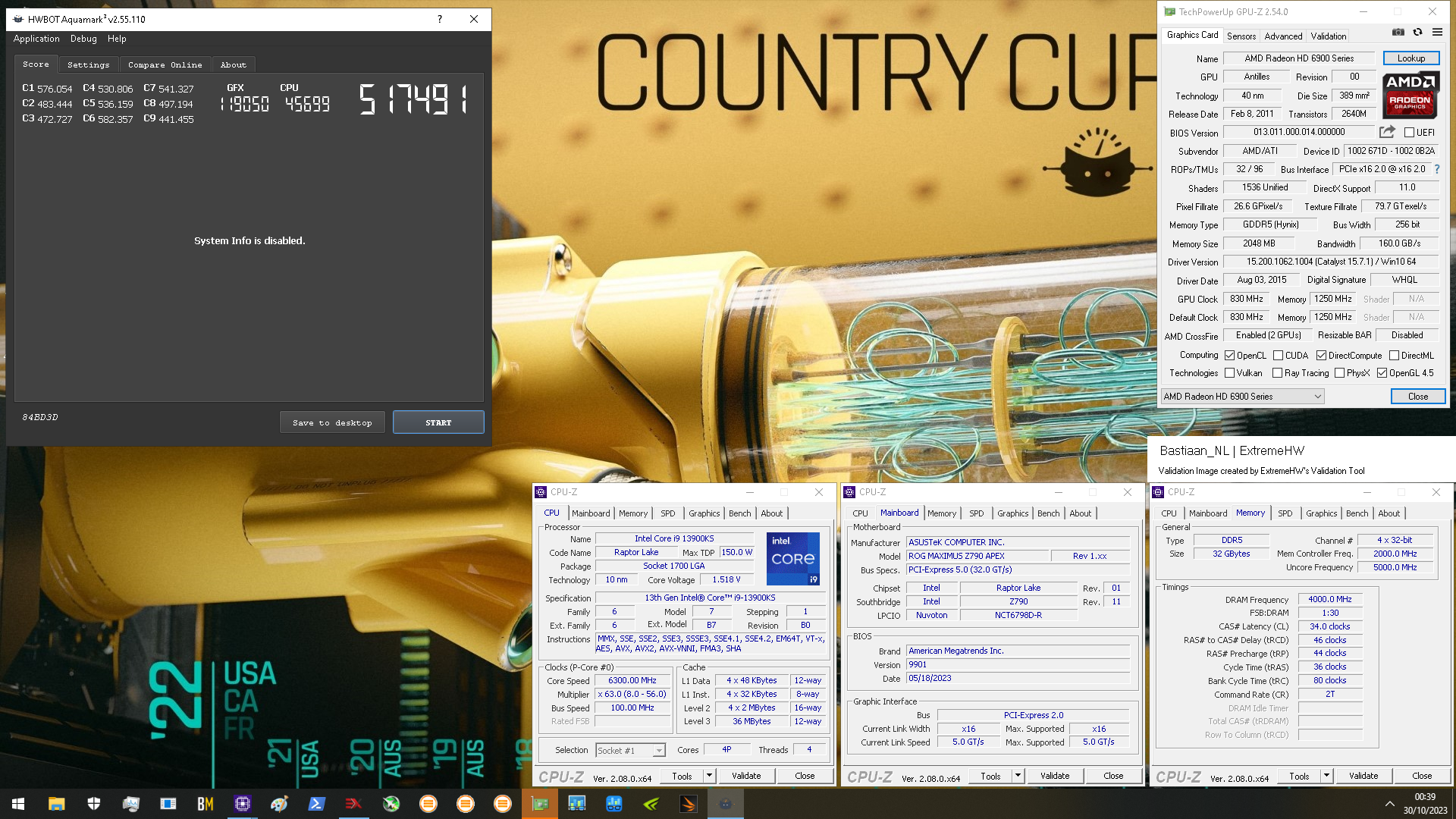Click Save to desktop button
Screen dimensions: 1456x819
tap(332, 422)
